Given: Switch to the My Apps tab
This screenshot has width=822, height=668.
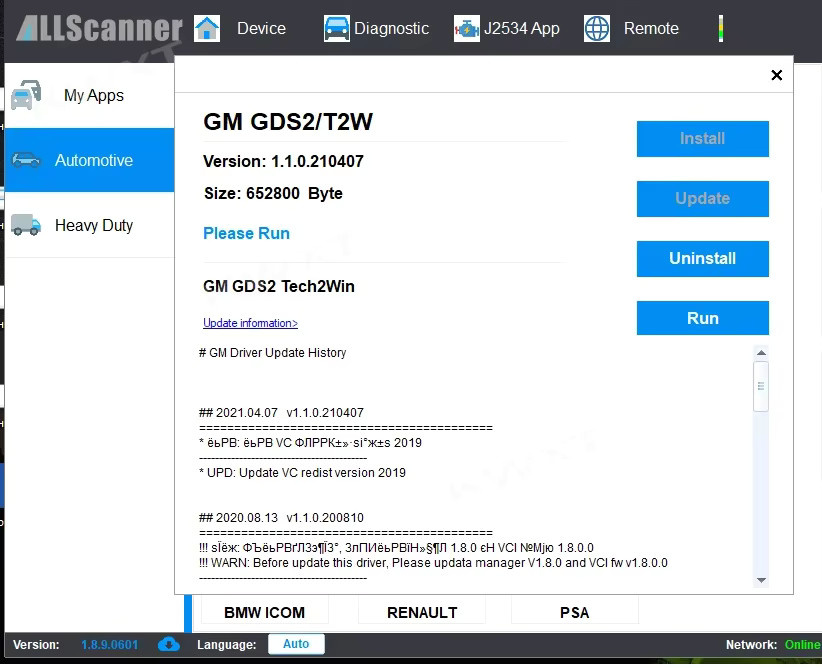Looking at the screenshot, I should click(89, 95).
